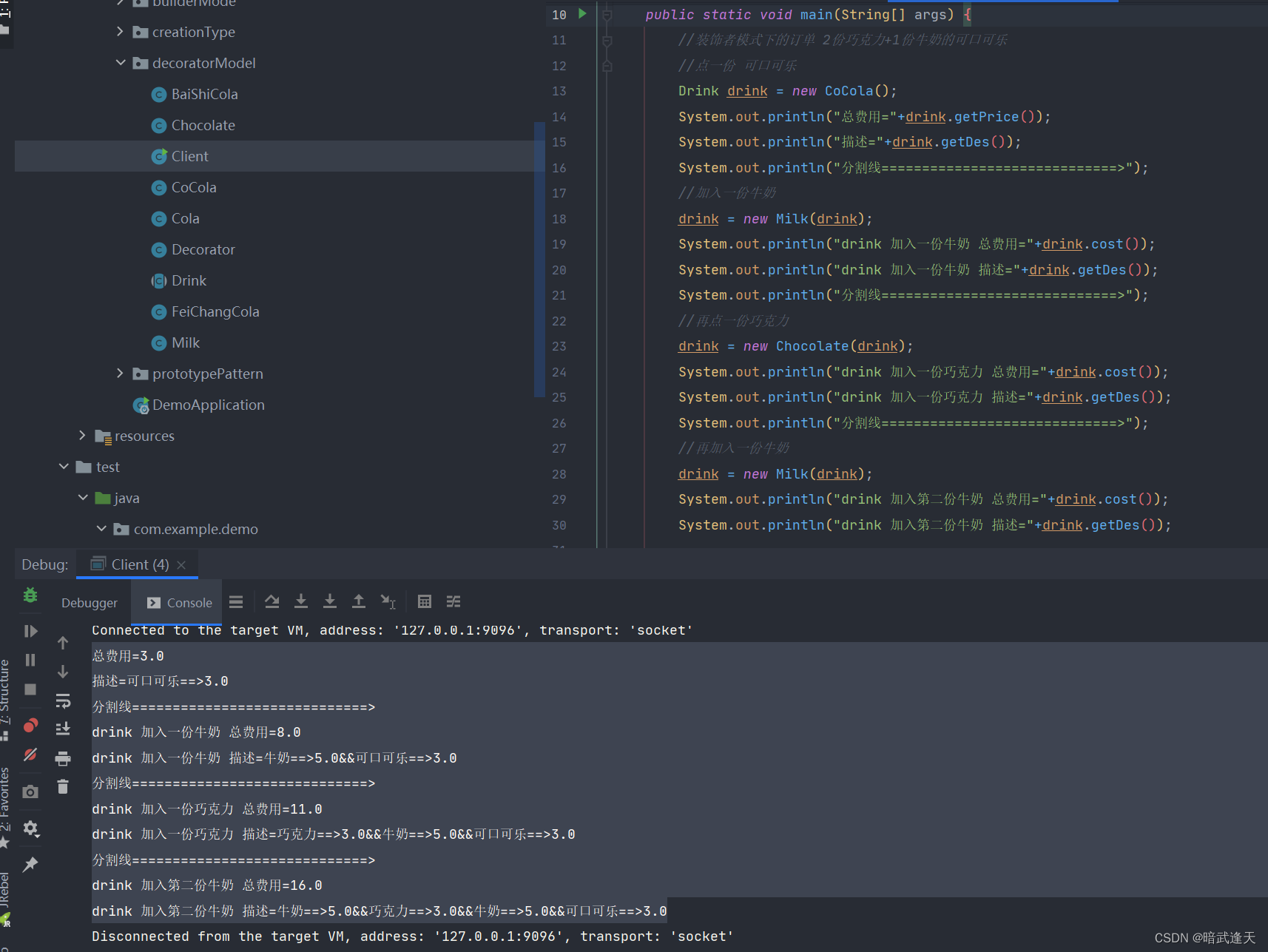The width and height of the screenshot is (1268, 952).
Task: Click 'Connected to the target VM' line
Action: coord(392,630)
